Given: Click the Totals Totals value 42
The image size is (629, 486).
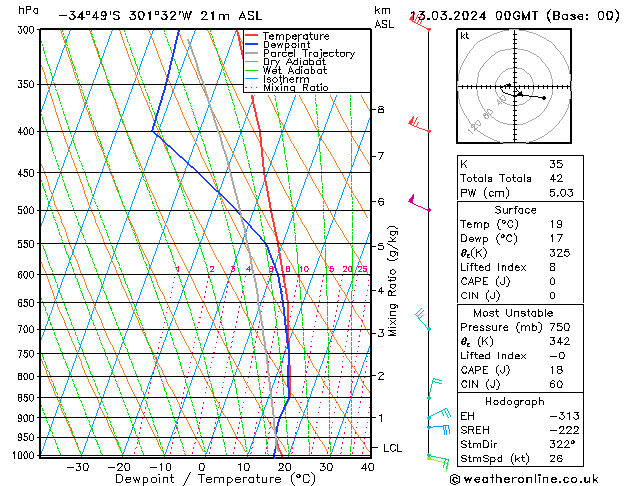Looking at the screenshot, I should pos(556,178).
